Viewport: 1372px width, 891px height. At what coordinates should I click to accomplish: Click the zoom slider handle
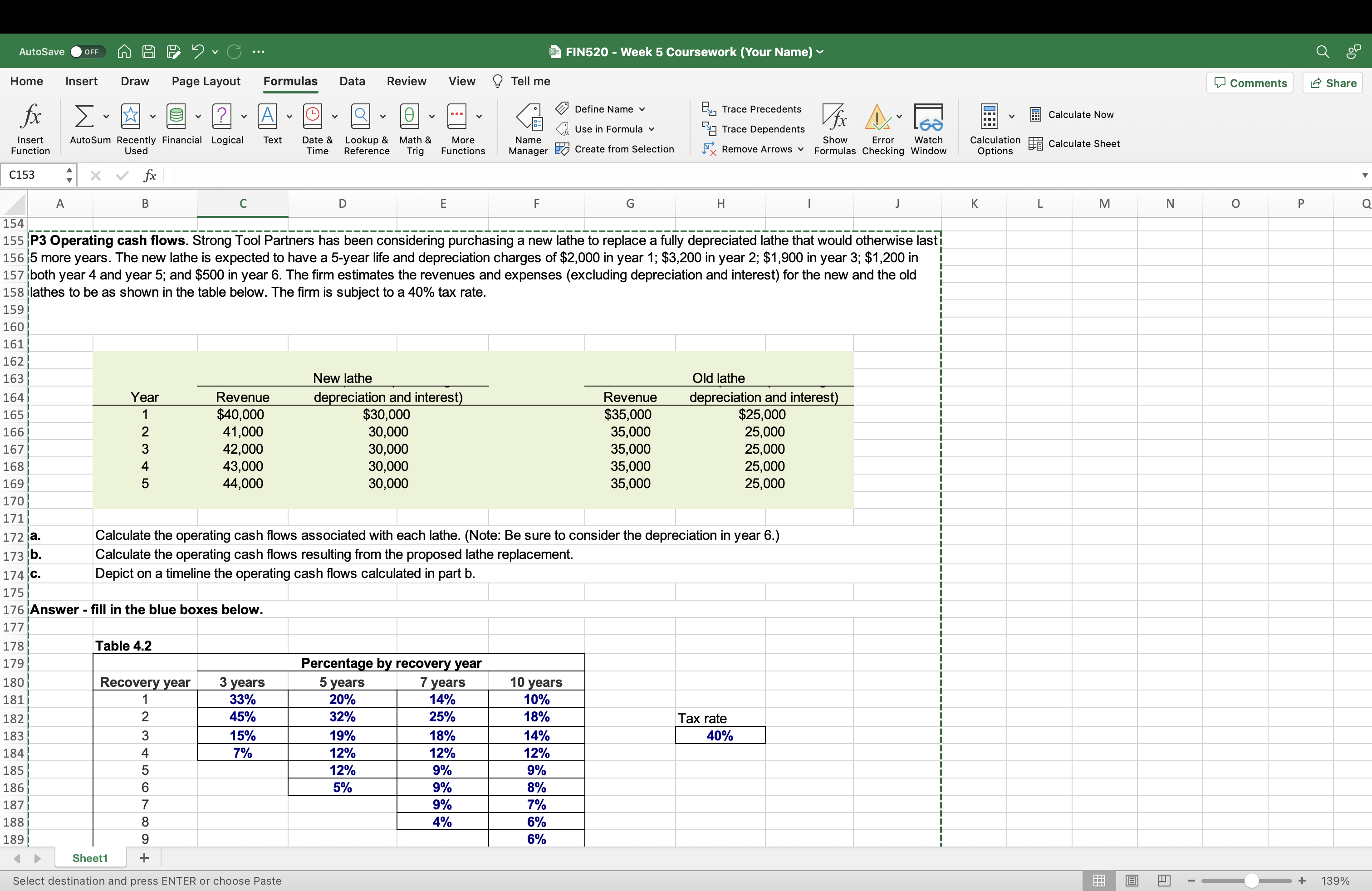[x=1251, y=881]
